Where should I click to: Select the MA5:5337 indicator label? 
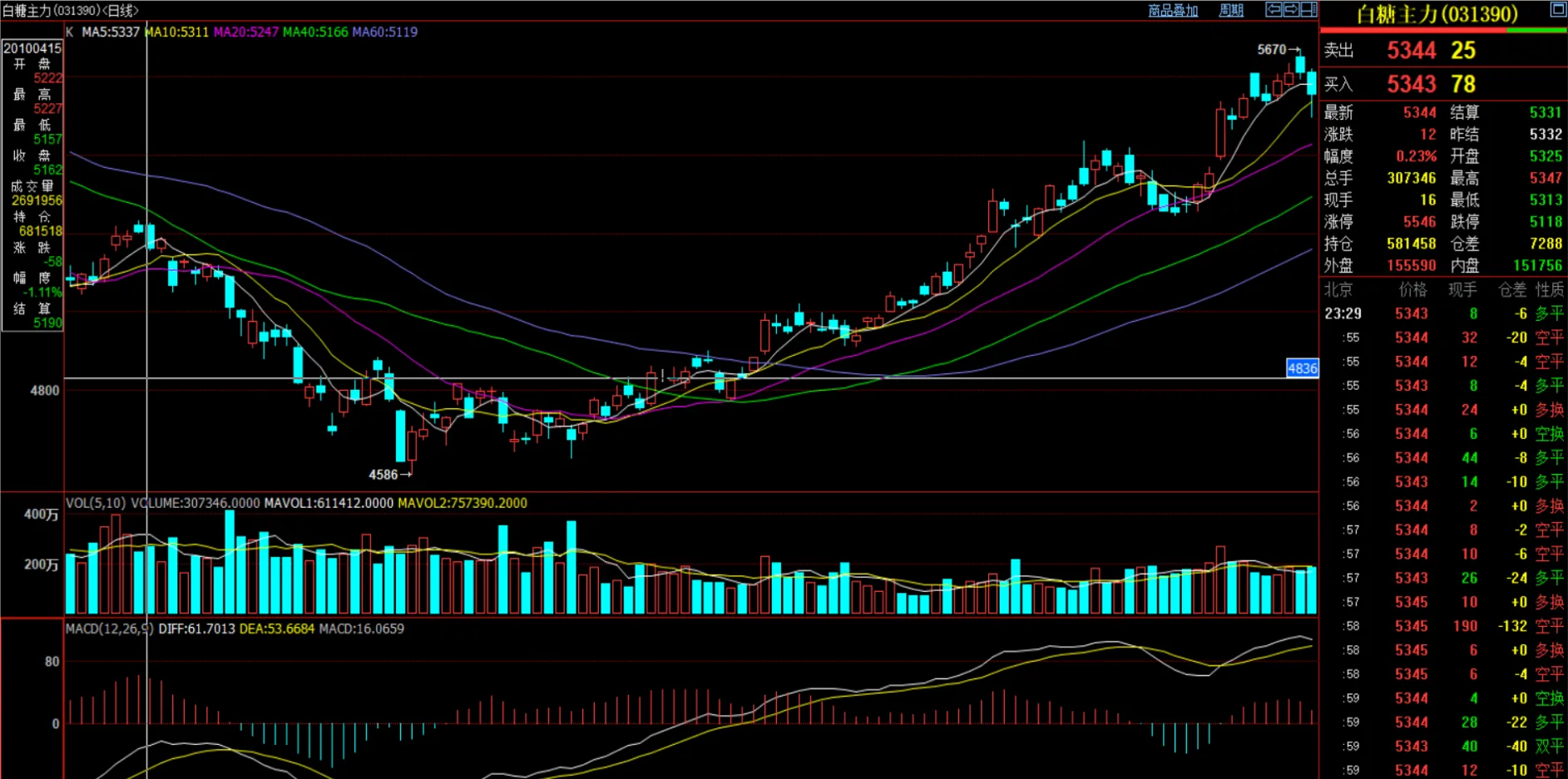point(111,32)
